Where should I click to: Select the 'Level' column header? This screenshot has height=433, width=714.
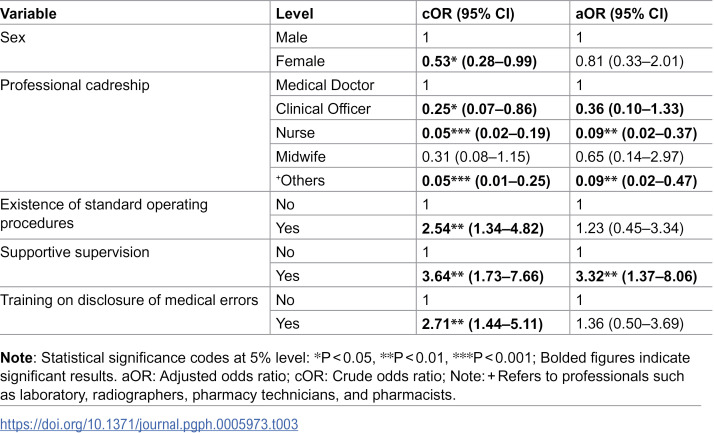(295, 14)
